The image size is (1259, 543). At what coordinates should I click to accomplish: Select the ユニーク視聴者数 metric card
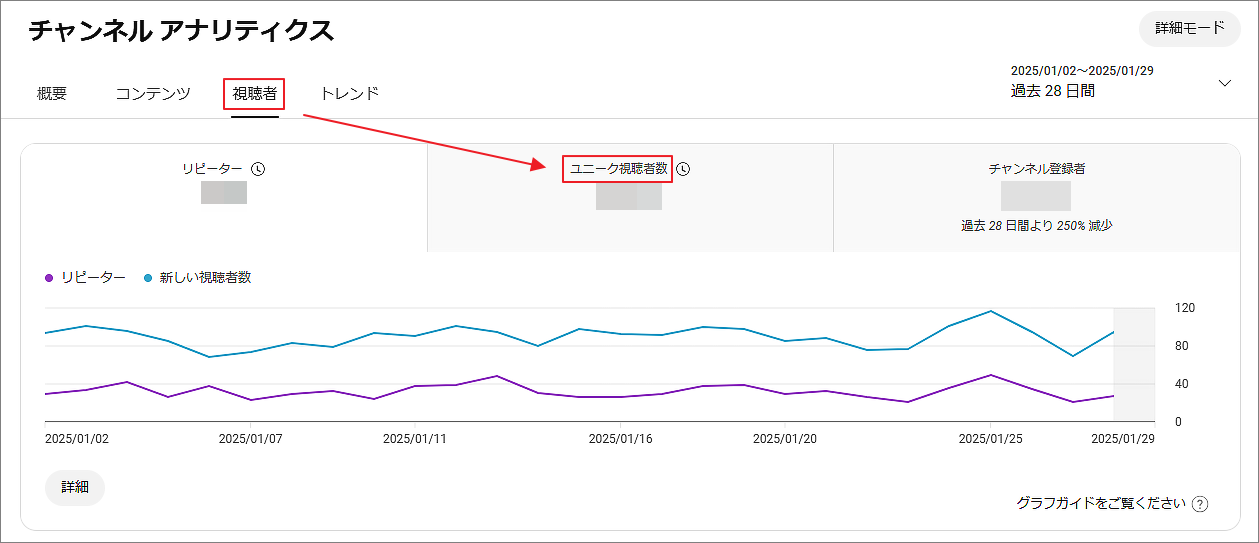tap(630, 198)
